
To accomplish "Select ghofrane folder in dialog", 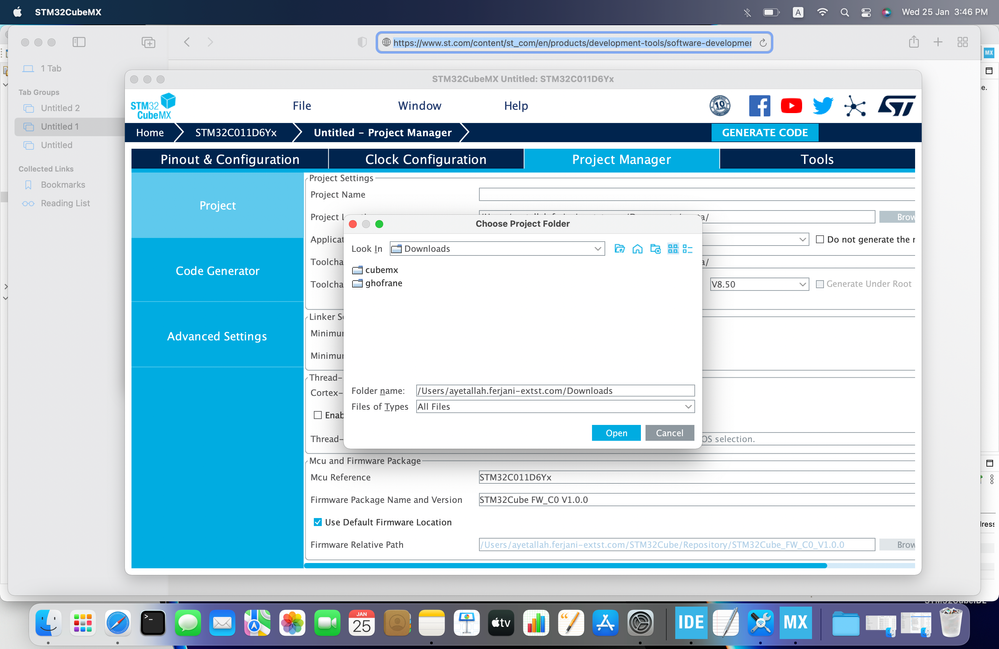I will coord(377,283).
